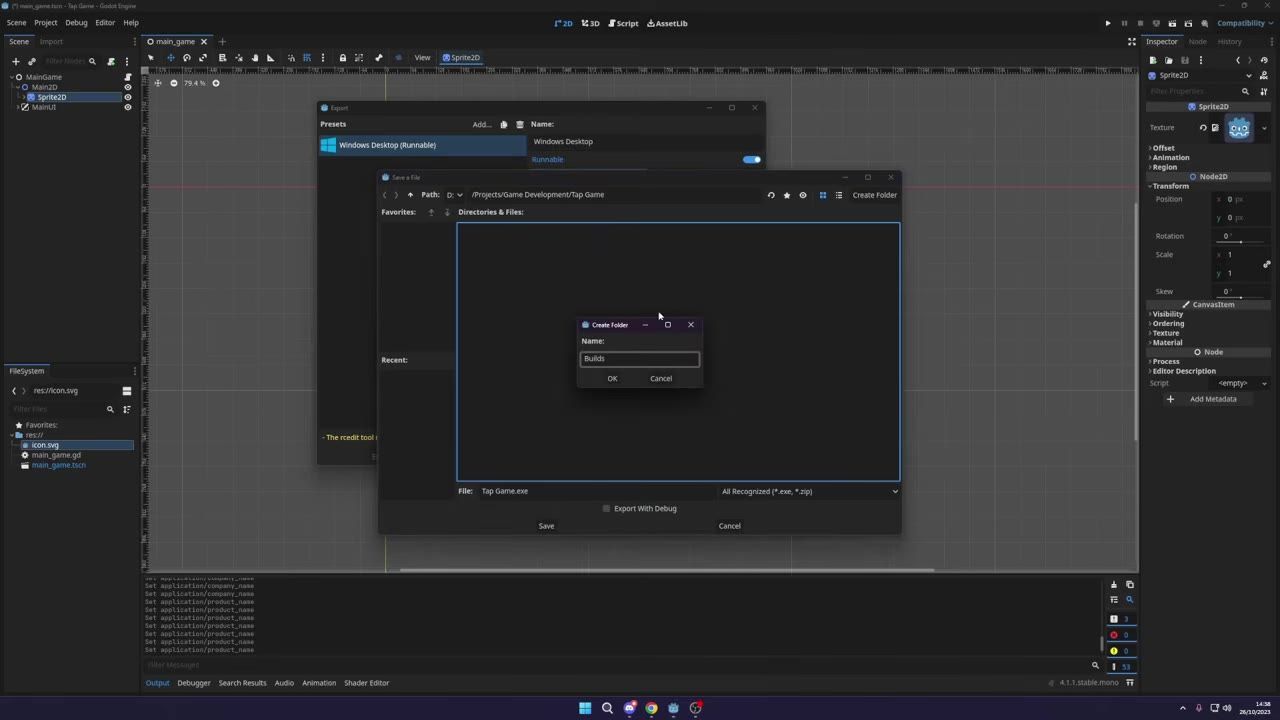Clear the output log with broom icon
1280x720 pixels.
coord(1114,584)
